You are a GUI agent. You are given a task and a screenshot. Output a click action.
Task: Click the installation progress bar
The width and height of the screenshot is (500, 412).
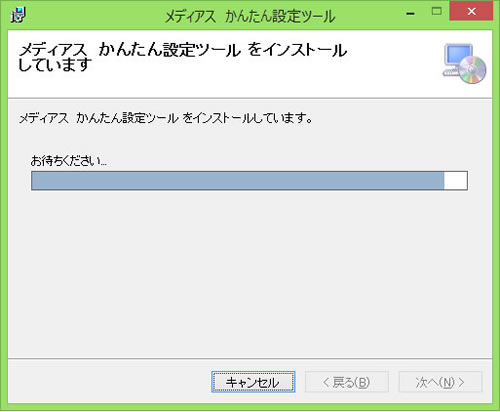click(x=249, y=181)
